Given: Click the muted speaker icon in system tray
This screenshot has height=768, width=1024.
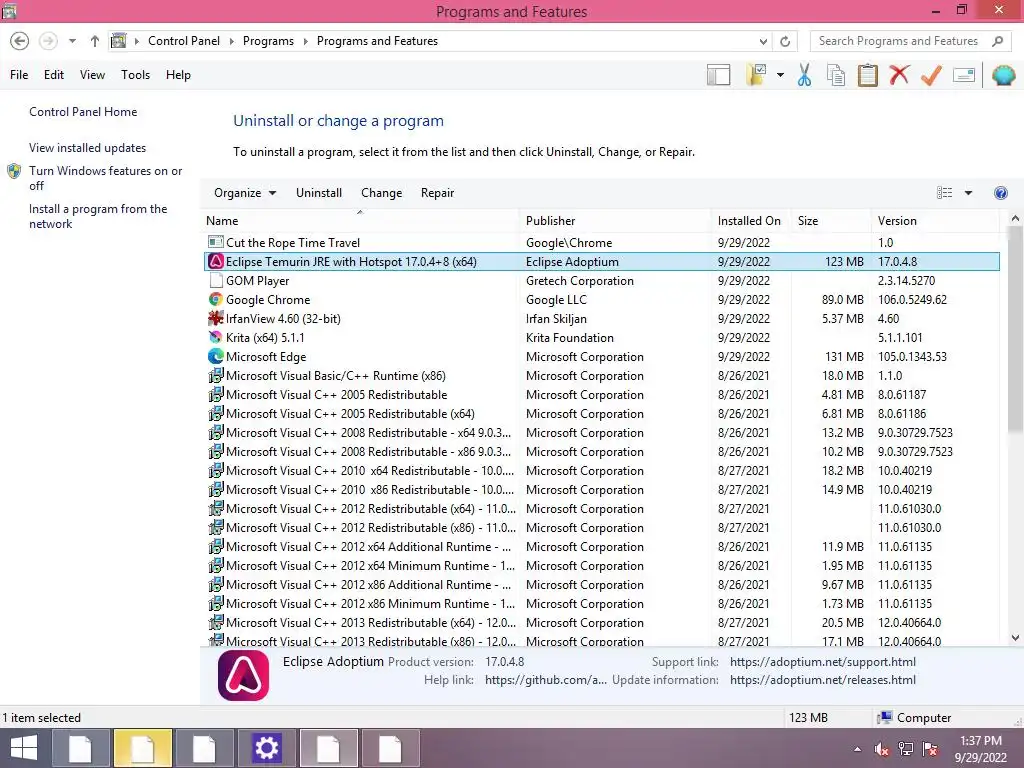Looking at the screenshot, I should coord(882,749).
